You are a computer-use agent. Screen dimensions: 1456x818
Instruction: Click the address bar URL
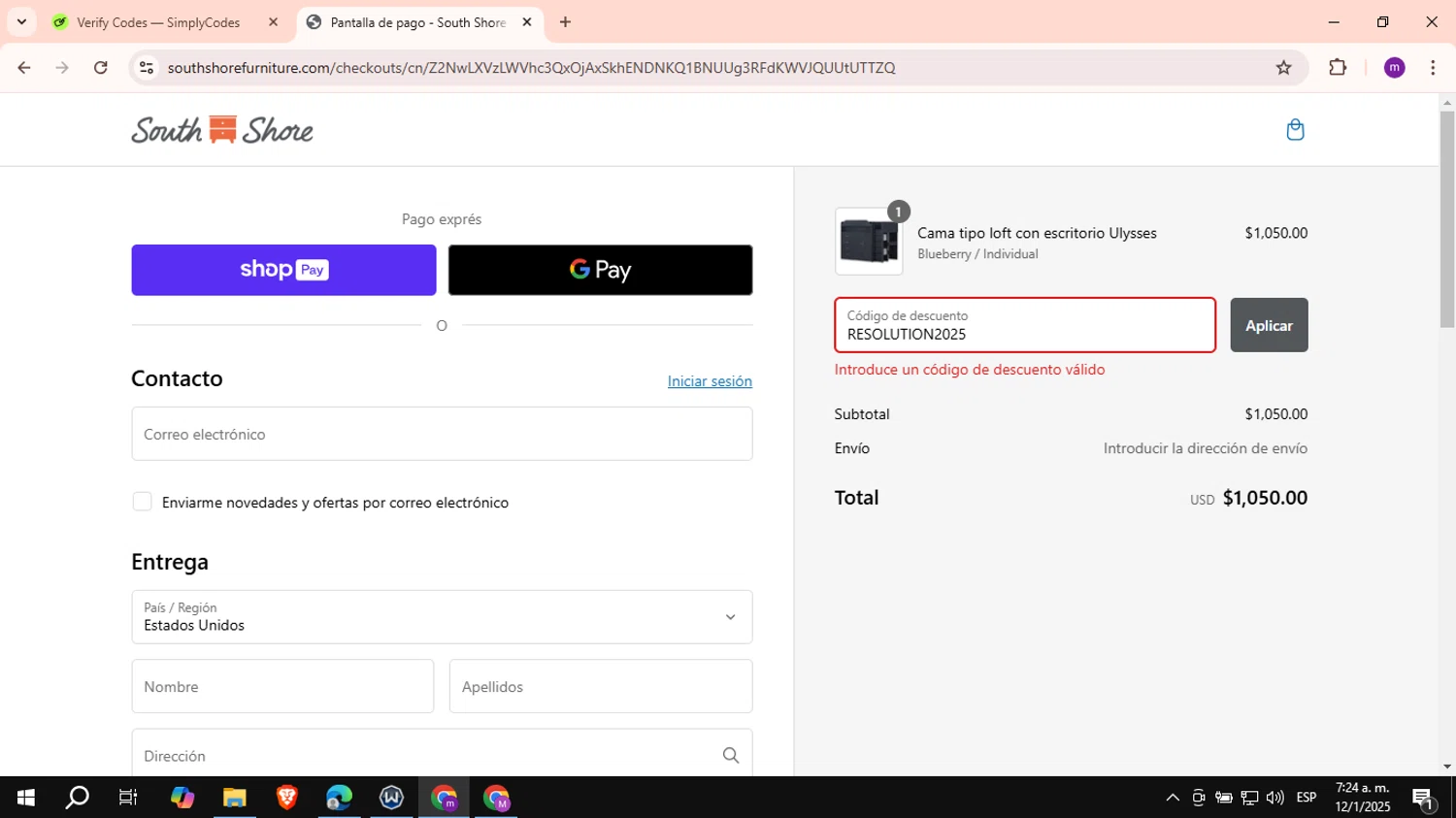pyautogui.click(x=531, y=68)
